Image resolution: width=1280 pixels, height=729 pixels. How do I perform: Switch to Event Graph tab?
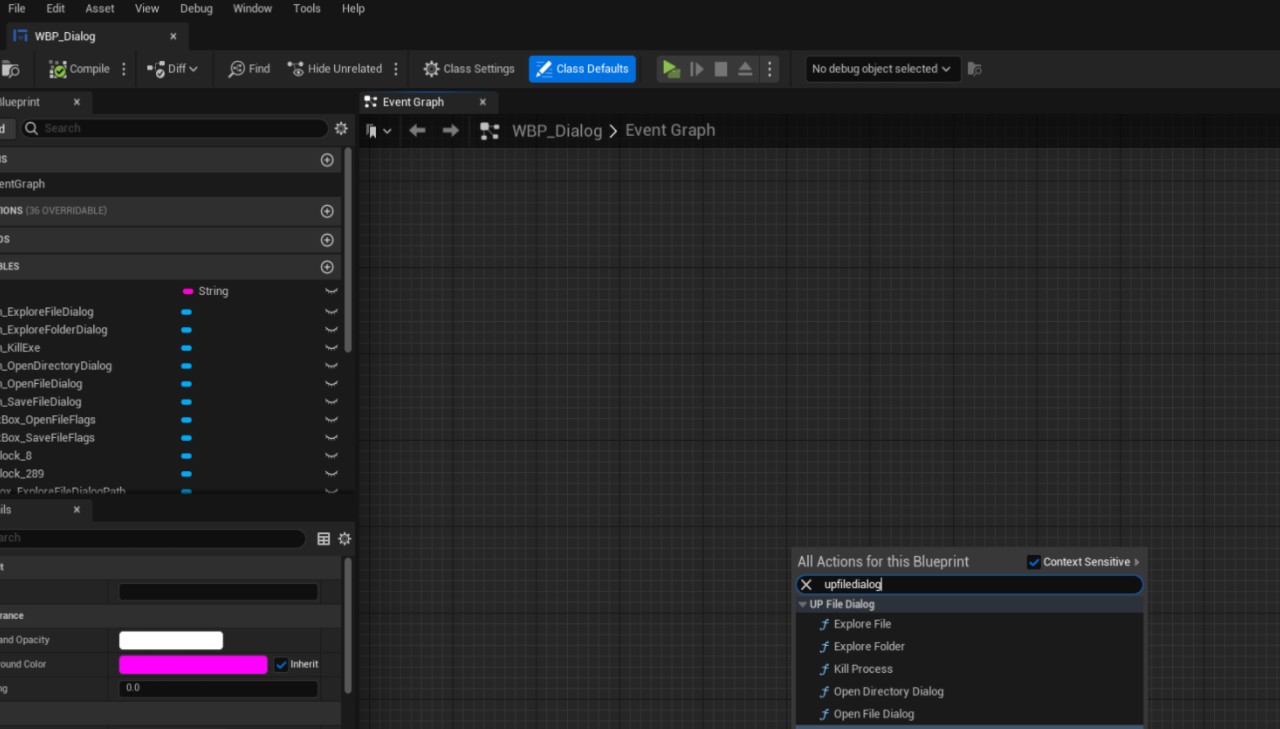coord(413,102)
